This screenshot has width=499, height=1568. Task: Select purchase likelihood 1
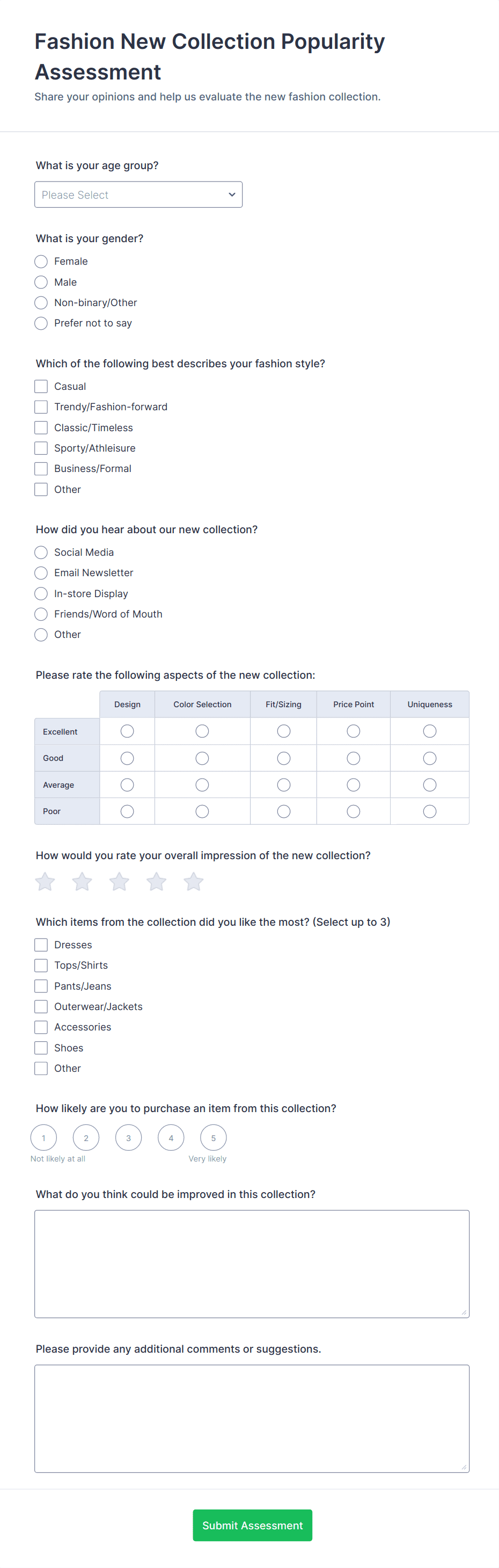[44, 1138]
